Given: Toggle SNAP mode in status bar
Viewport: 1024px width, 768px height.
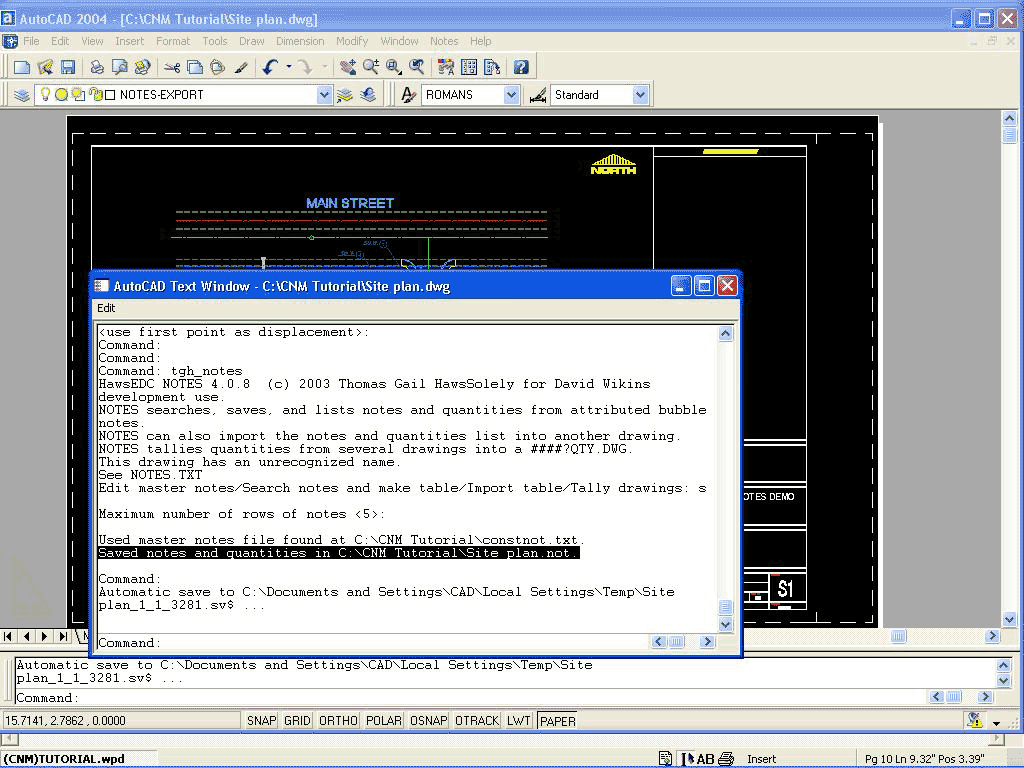Looking at the screenshot, I should pyautogui.click(x=261, y=720).
